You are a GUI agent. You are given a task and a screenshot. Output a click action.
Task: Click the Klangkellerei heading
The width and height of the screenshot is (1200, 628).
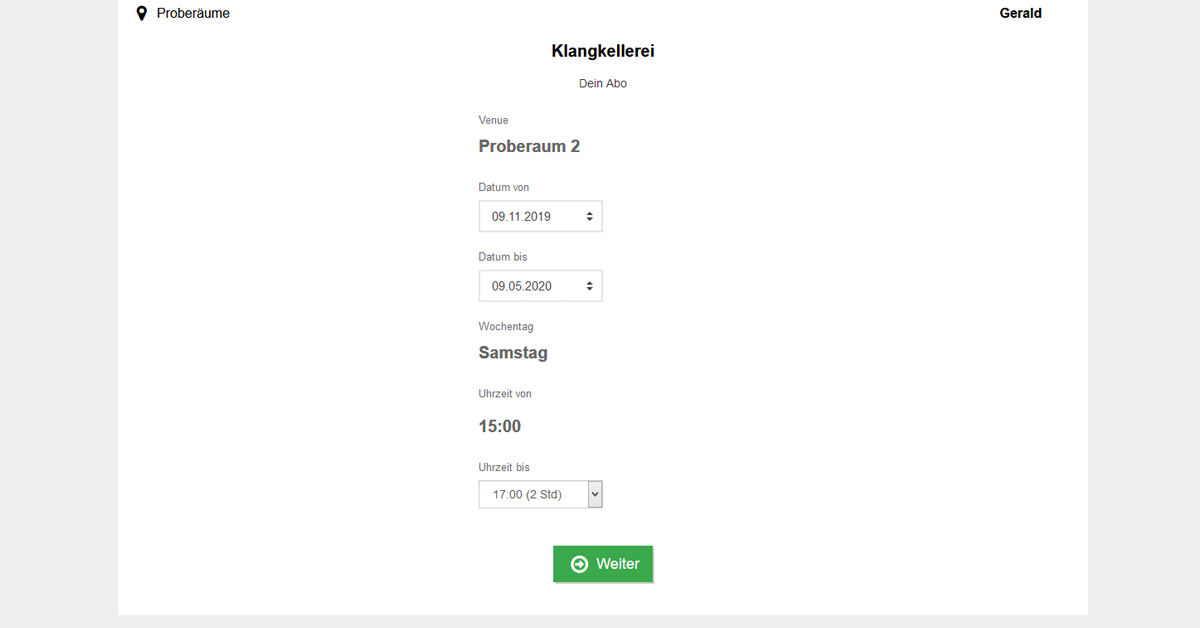click(x=603, y=51)
